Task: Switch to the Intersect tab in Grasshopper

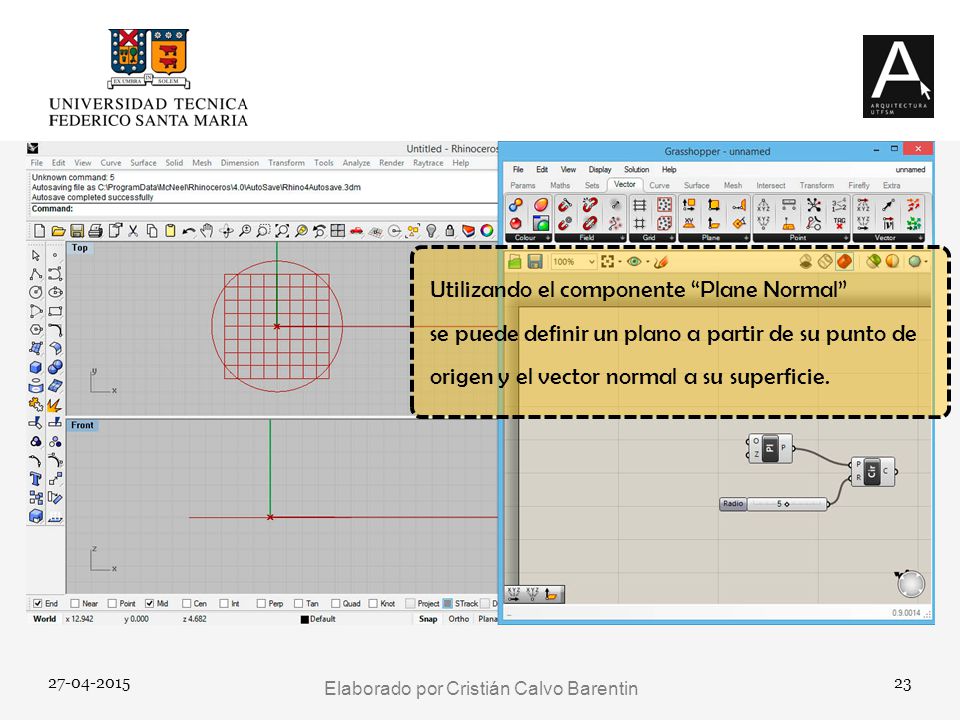Action: coord(771,186)
